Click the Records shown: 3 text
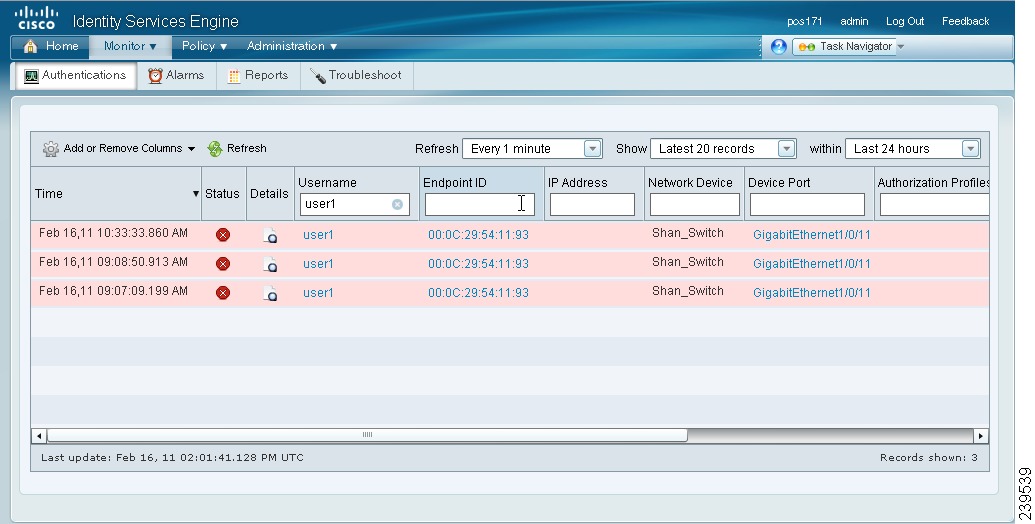This screenshot has height=524, width=1035. point(929,457)
